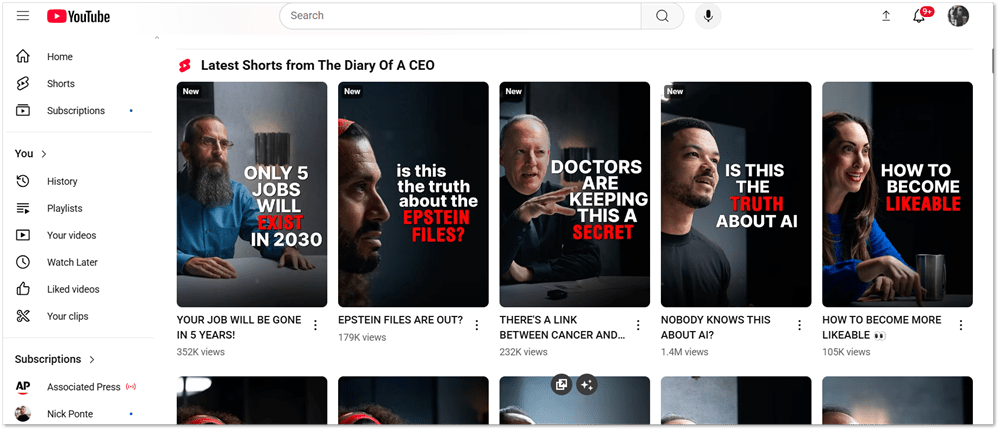Play the 'Only 5 jobs will exist' short
Image resolution: width=998 pixels, height=429 pixels.
[x=252, y=194]
